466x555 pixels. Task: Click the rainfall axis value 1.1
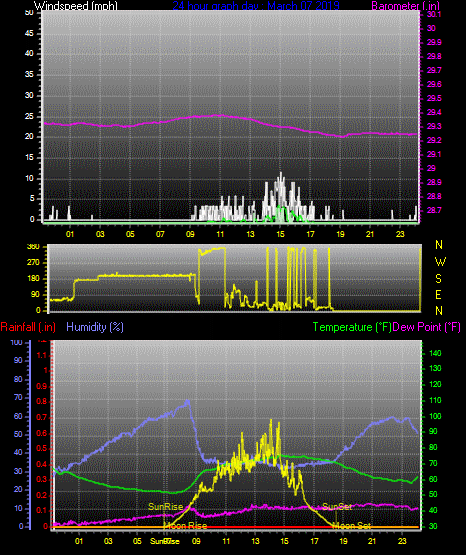tap(41, 355)
